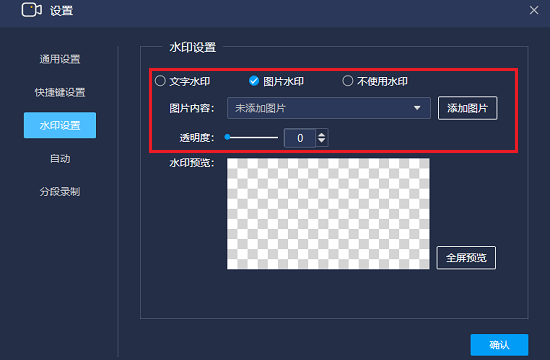
Task: Expand the 未添加图片 dropdown arrow
Action: coord(417,108)
